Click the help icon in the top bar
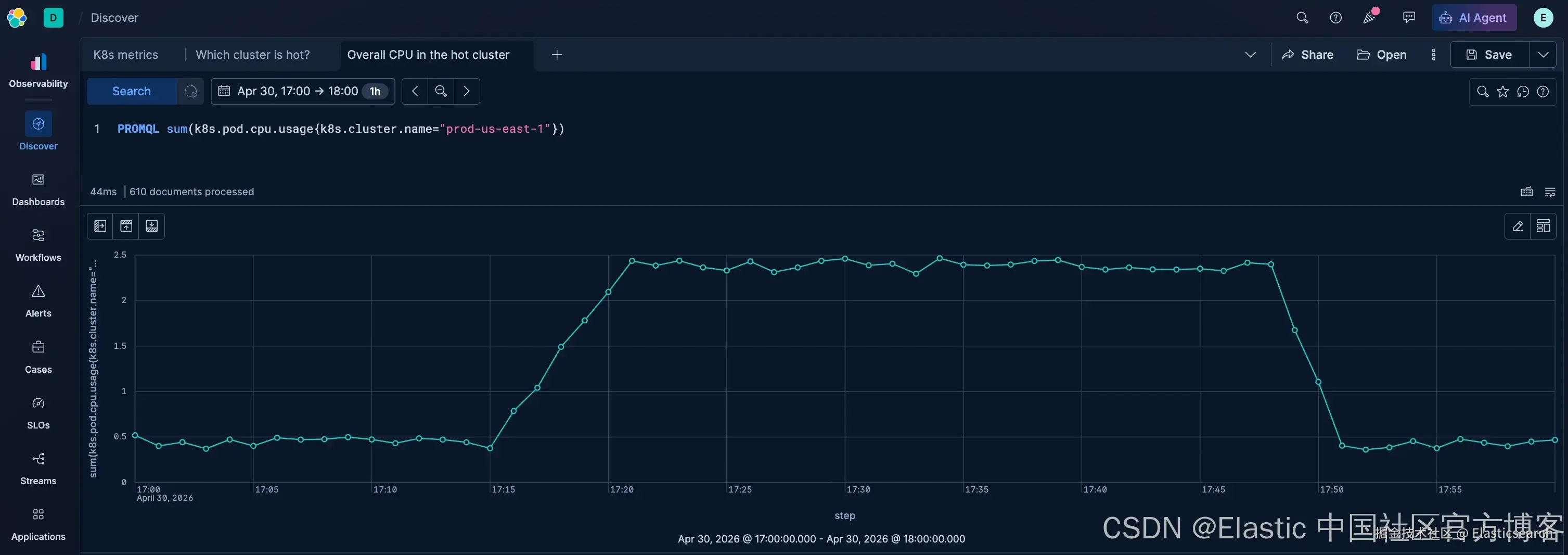1568x555 pixels. point(1335,18)
